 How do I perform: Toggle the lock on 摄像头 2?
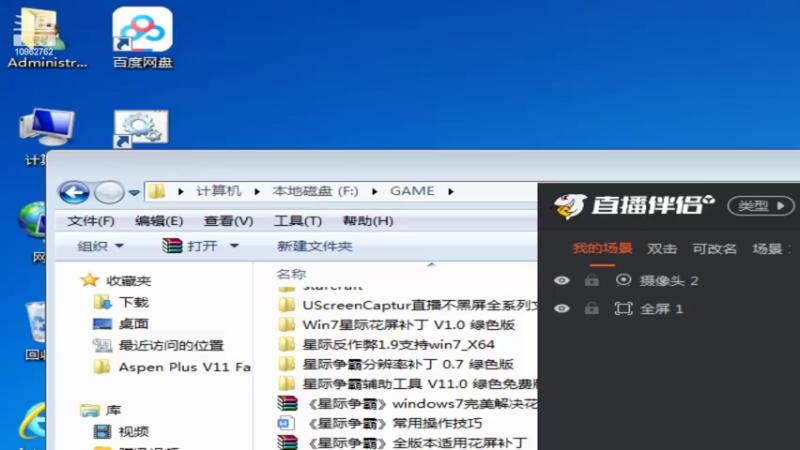click(x=592, y=280)
